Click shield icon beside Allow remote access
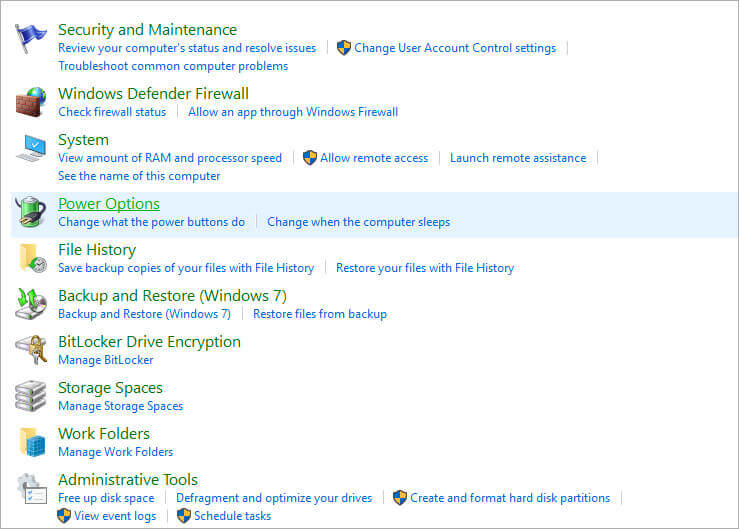 310,157
